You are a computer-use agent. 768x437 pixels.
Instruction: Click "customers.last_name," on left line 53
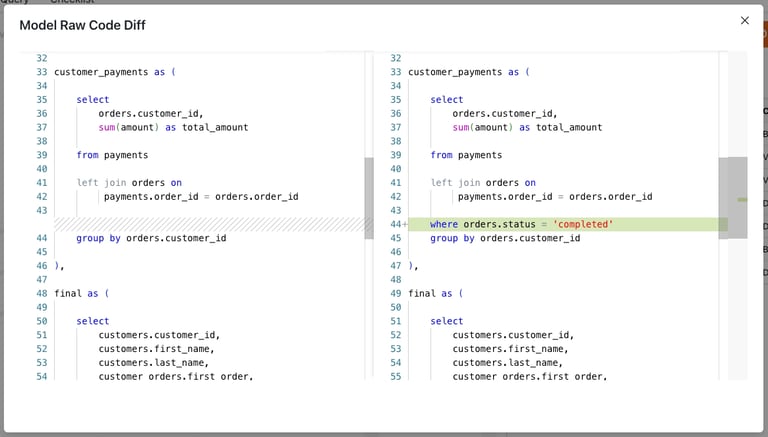(154, 363)
